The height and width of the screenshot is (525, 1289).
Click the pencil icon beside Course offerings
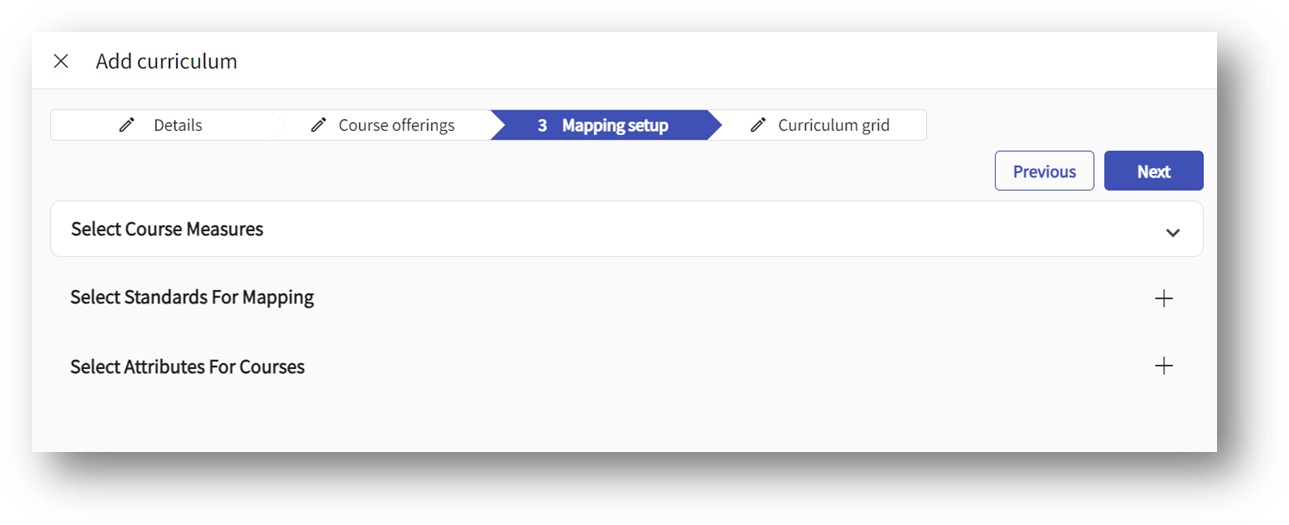[318, 125]
